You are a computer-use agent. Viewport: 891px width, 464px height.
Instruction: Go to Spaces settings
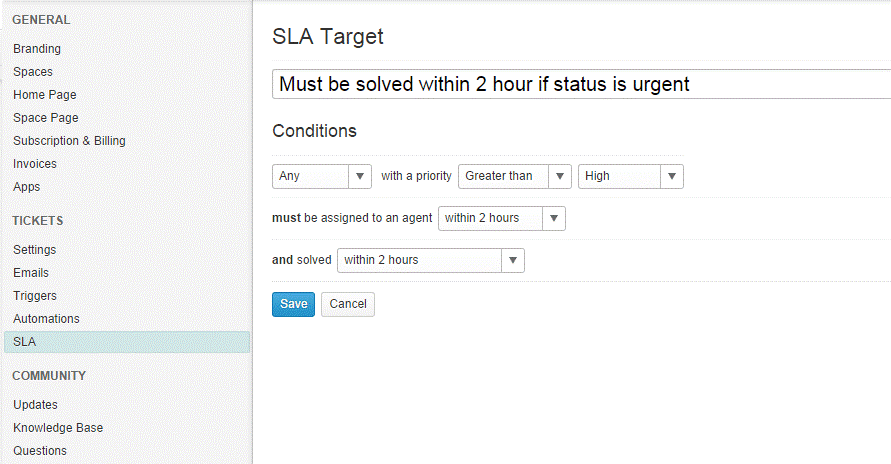(x=33, y=72)
